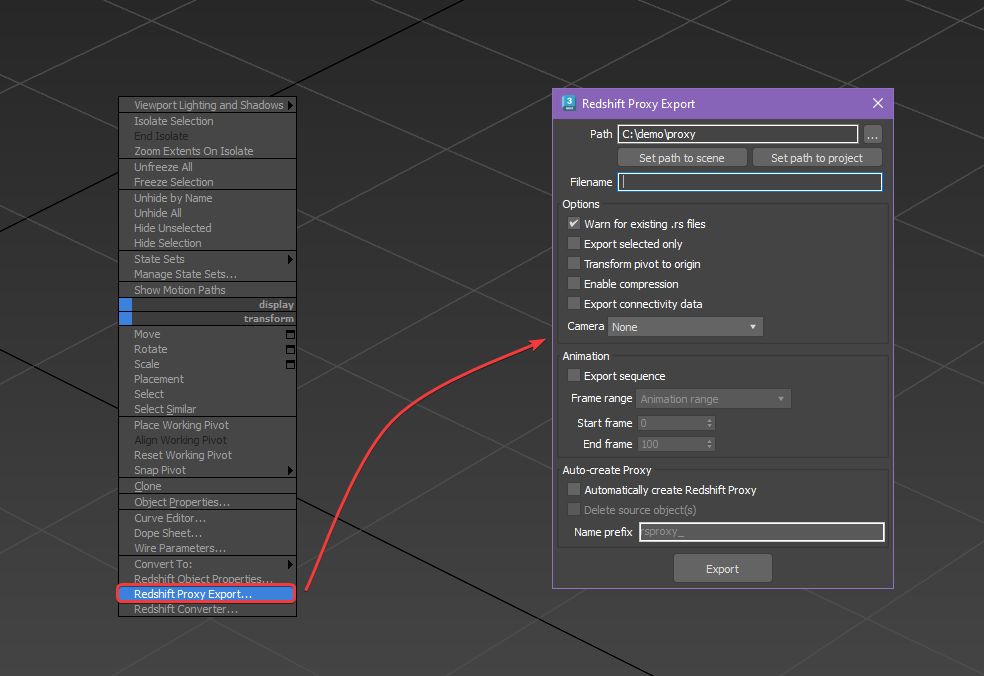Open Redshift Converter
The width and height of the screenshot is (984, 676).
[x=207, y=609]
